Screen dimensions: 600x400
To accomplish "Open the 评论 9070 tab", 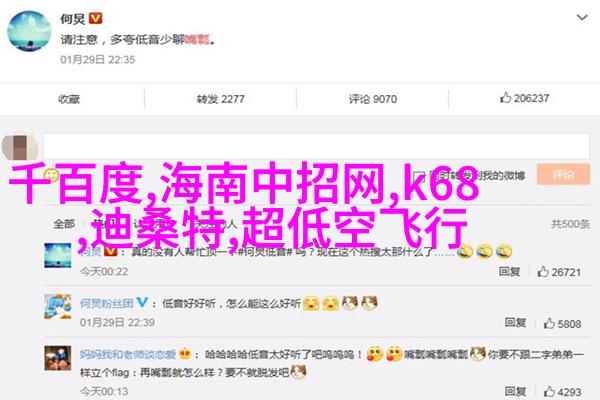I will tap(372, 99).
